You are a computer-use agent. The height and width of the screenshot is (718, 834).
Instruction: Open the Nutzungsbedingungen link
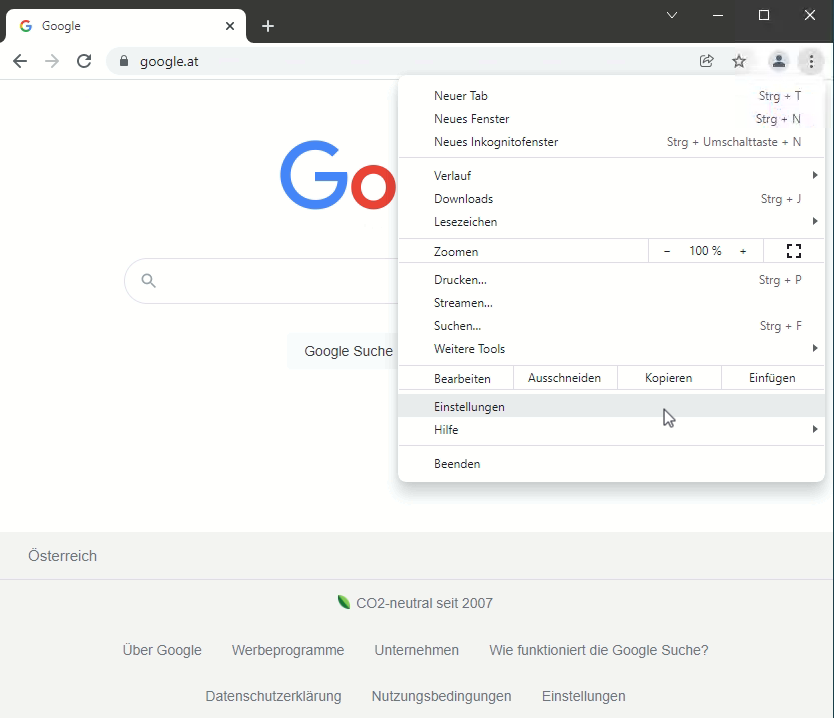pyautogui.click(x=441, y=696)
